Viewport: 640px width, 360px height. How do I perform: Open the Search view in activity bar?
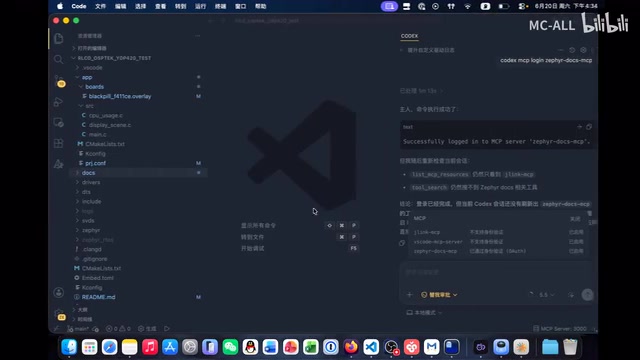pos(58,60)
